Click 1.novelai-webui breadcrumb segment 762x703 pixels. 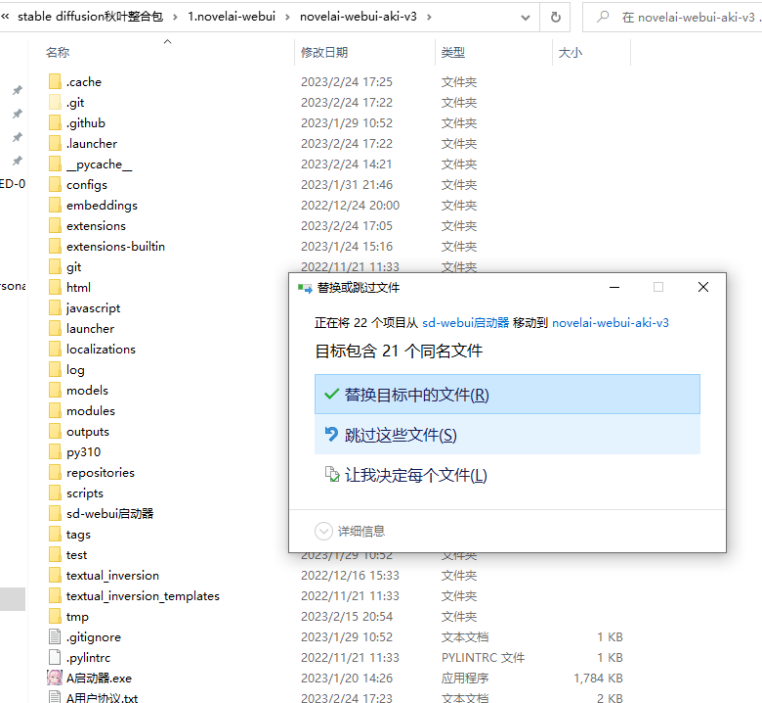coord(232,17)
